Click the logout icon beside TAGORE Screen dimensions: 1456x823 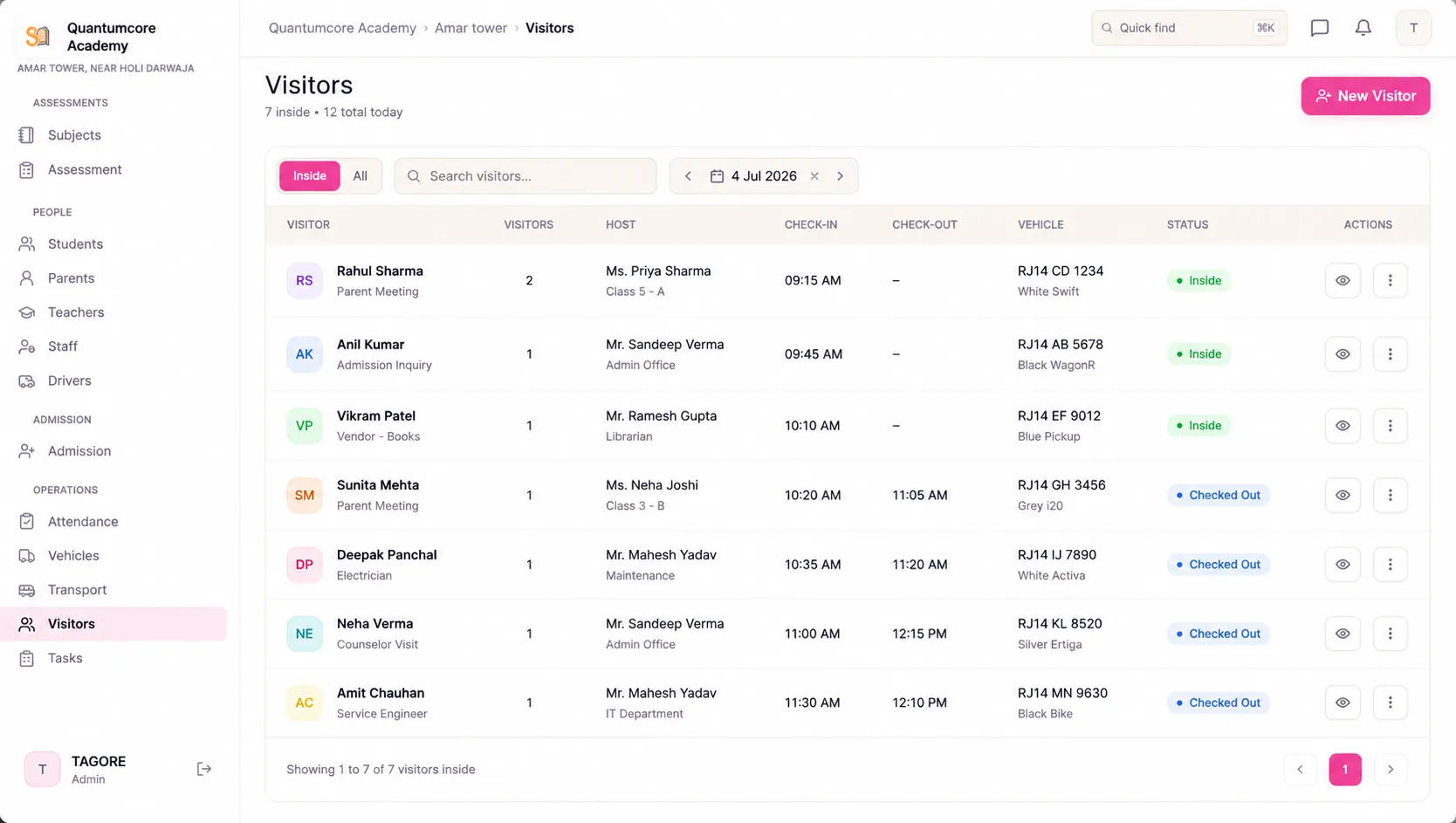203,769
